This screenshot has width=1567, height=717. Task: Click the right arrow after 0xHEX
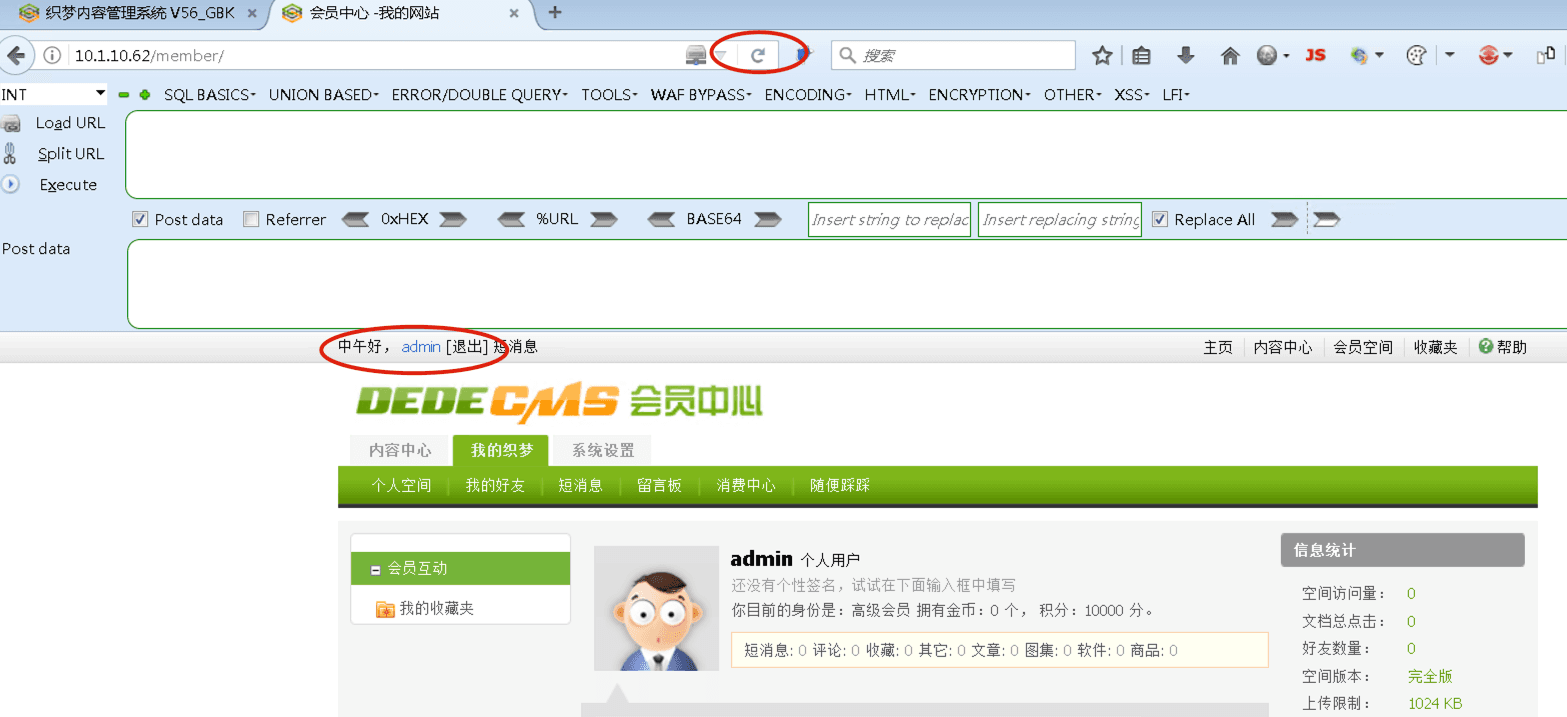click(x=452, y=219)
